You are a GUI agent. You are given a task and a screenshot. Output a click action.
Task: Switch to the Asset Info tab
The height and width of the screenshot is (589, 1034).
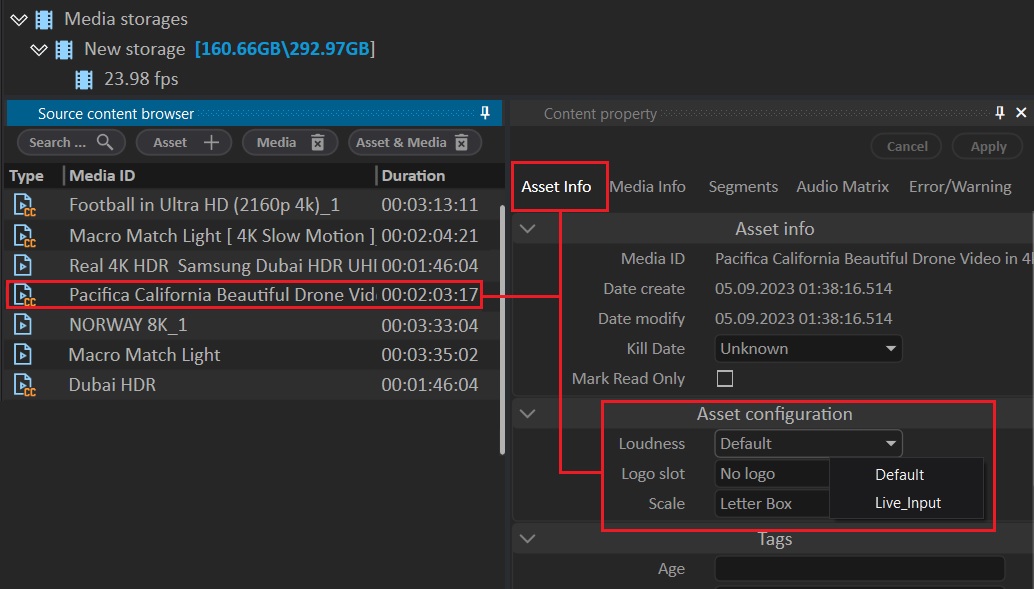click(x=556, y=187)
